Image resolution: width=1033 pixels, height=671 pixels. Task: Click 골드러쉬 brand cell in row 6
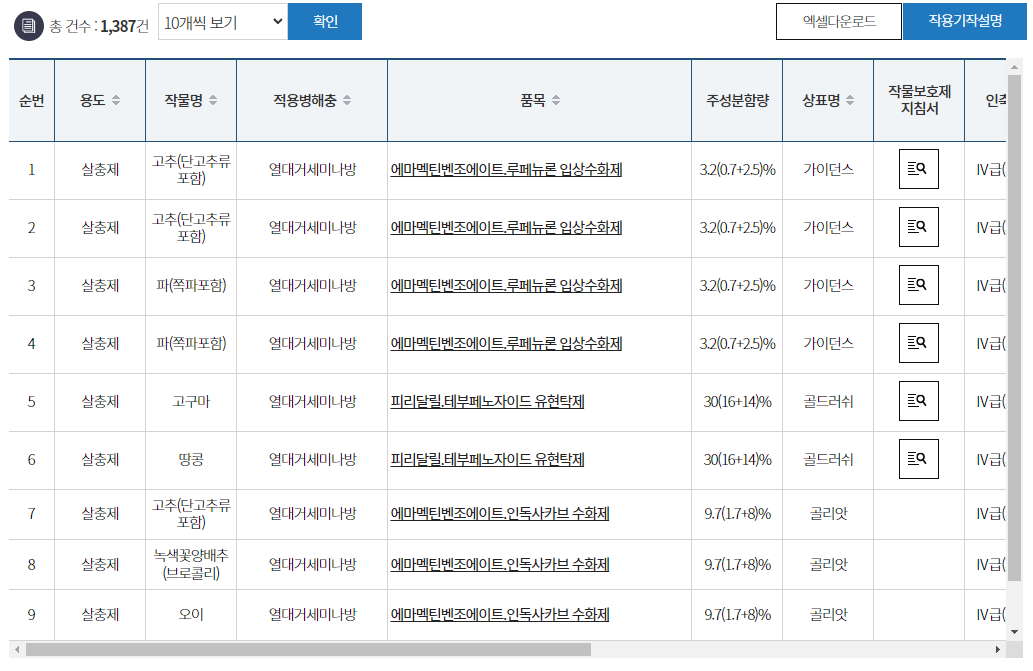pos(828,460)
